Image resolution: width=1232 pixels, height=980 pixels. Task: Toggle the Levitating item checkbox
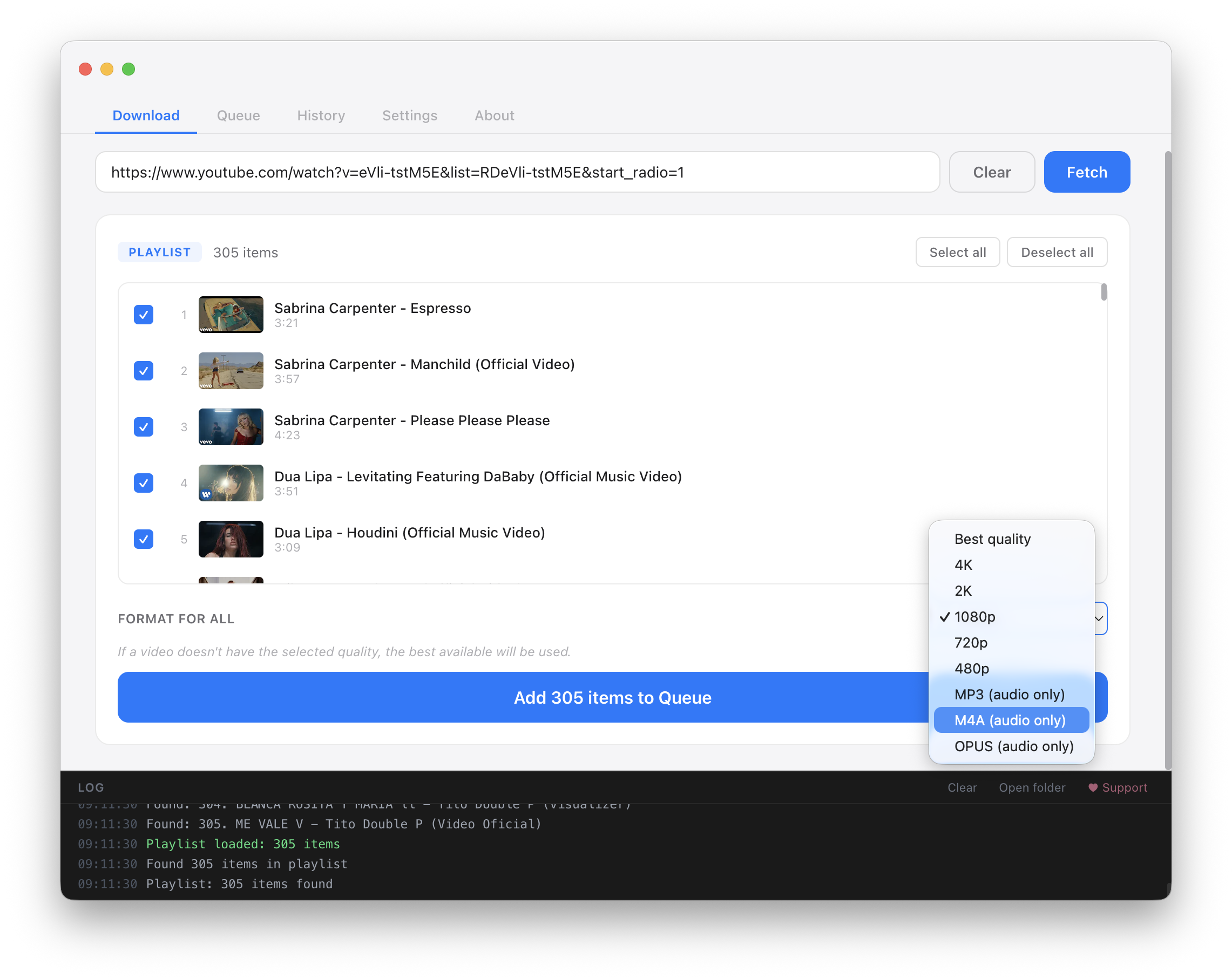(x=144, y=482)
